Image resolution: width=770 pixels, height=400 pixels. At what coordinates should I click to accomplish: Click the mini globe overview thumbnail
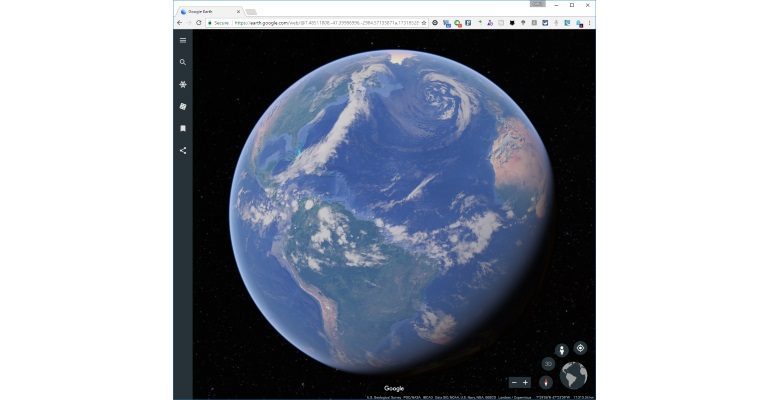point(574,376)
